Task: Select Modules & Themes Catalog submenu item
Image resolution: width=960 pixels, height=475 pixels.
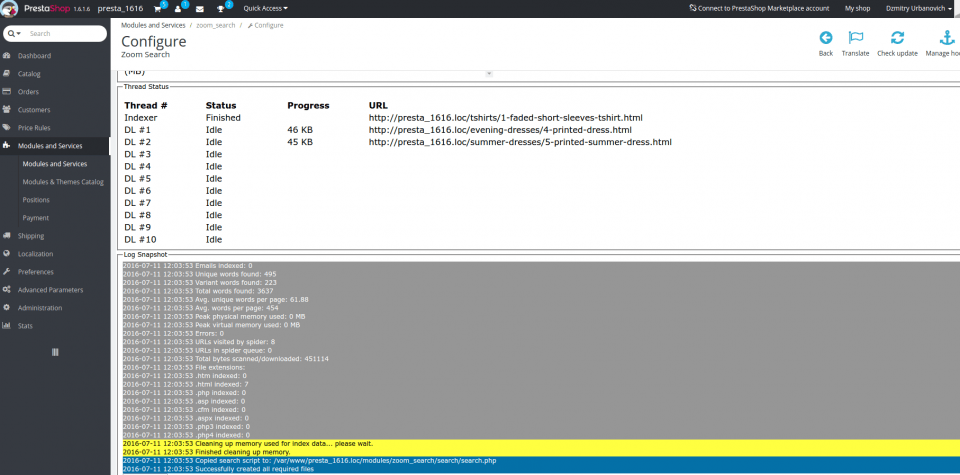Action: [x=63, y=182]
